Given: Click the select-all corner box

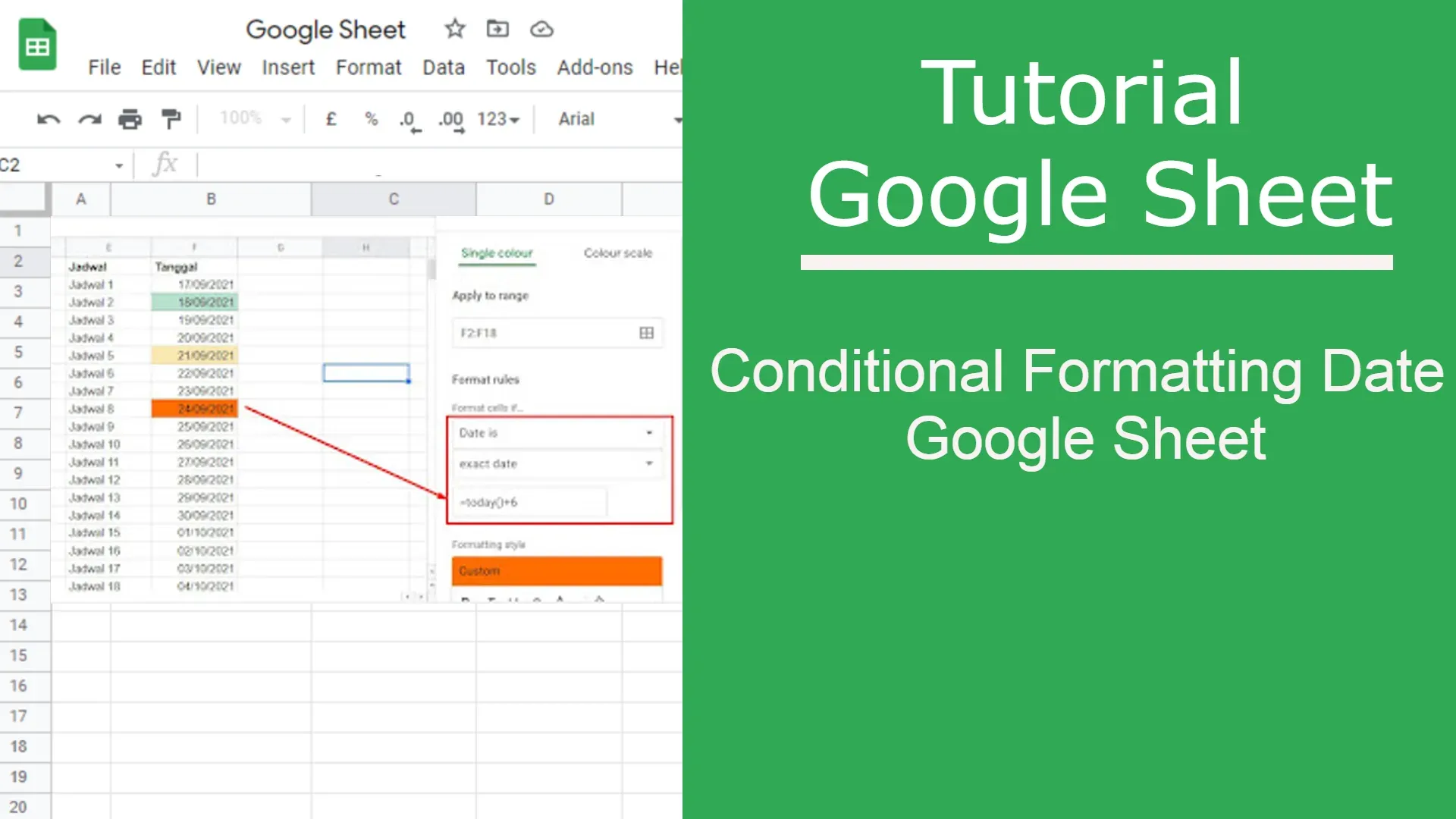Looking at the screenshot, I should click(x=24, y=199).
